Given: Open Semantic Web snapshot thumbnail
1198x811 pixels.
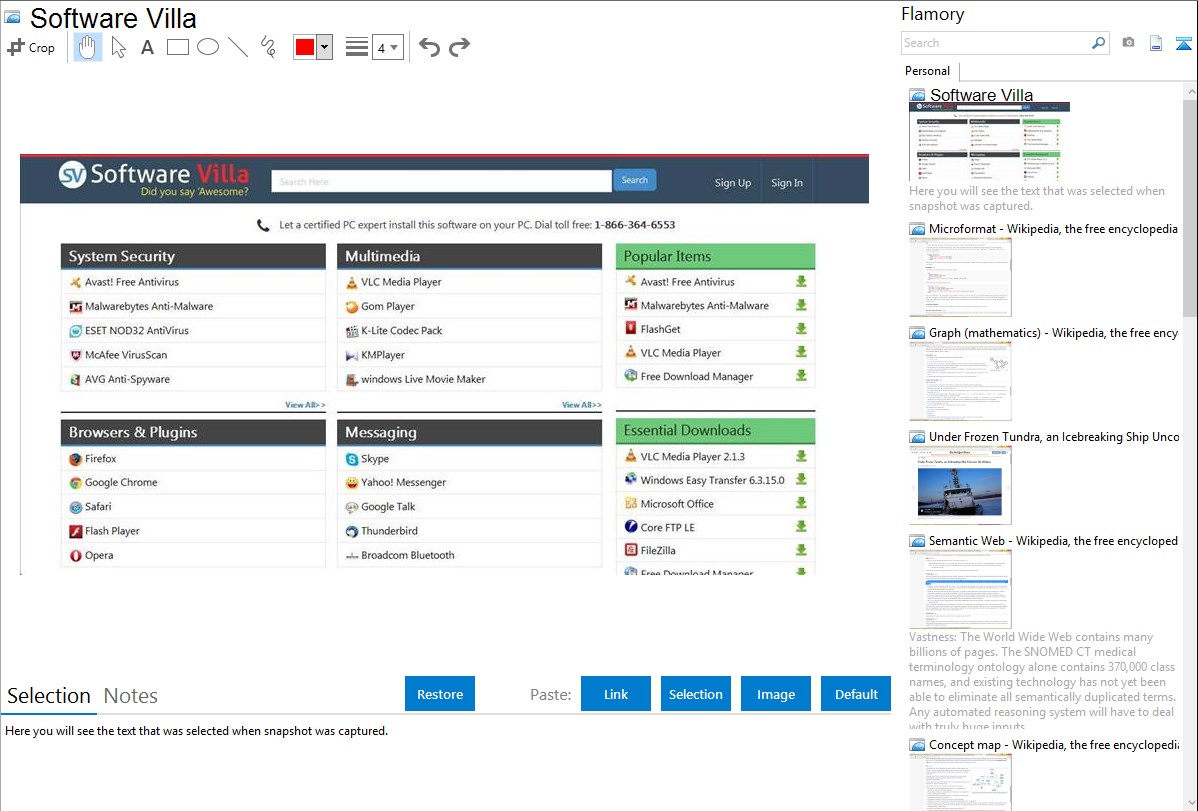Looking at the screenshot, I should click(960, 589).
